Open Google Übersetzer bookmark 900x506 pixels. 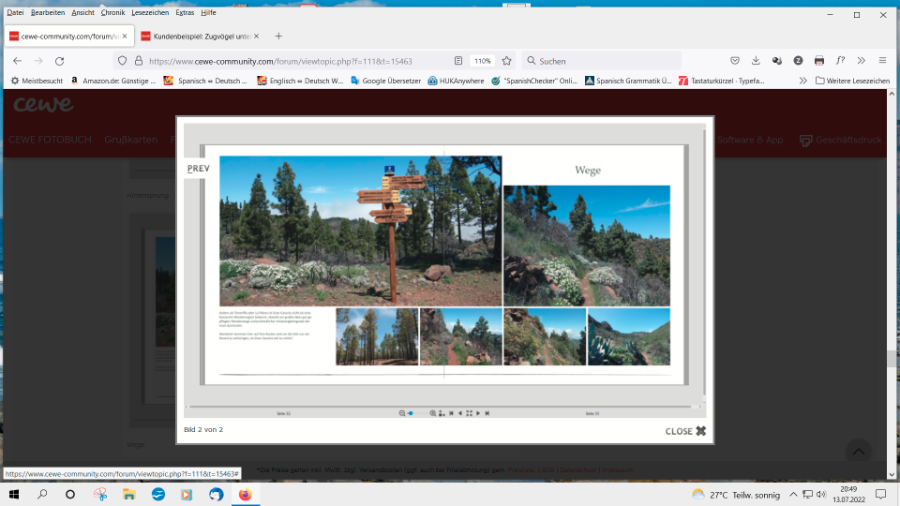point(387,80)
